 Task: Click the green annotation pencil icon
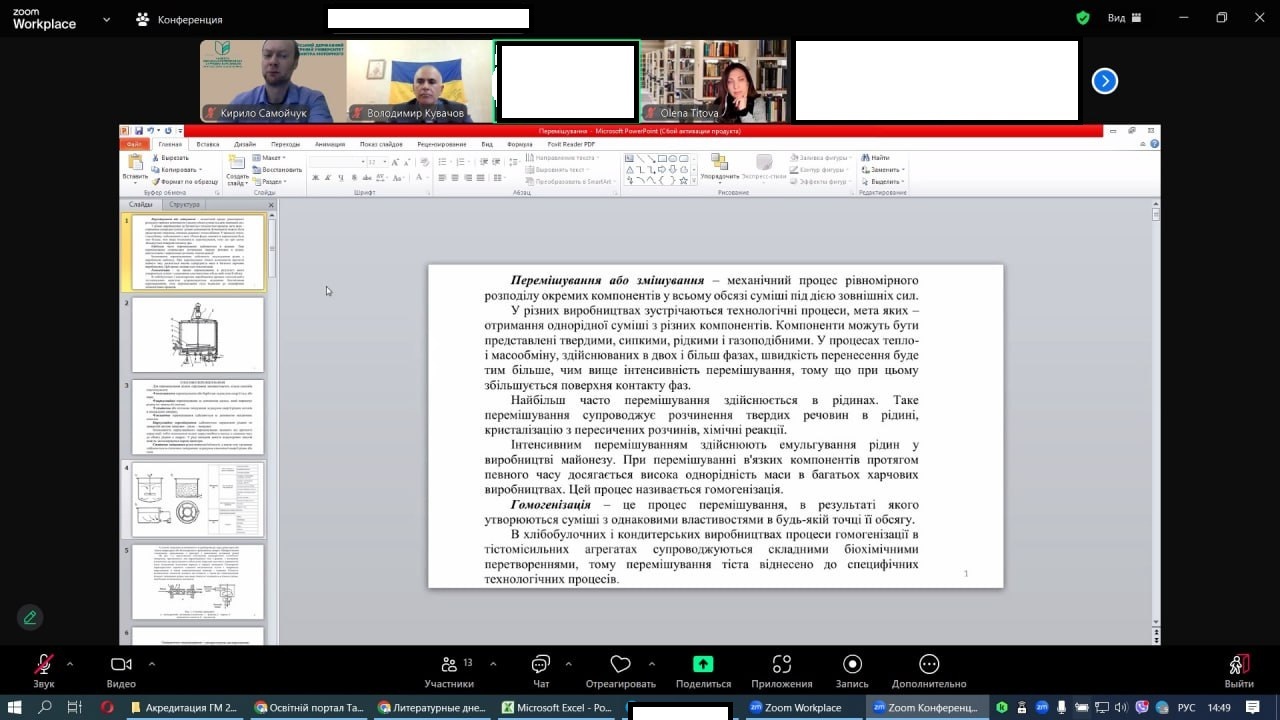point(30,617)
